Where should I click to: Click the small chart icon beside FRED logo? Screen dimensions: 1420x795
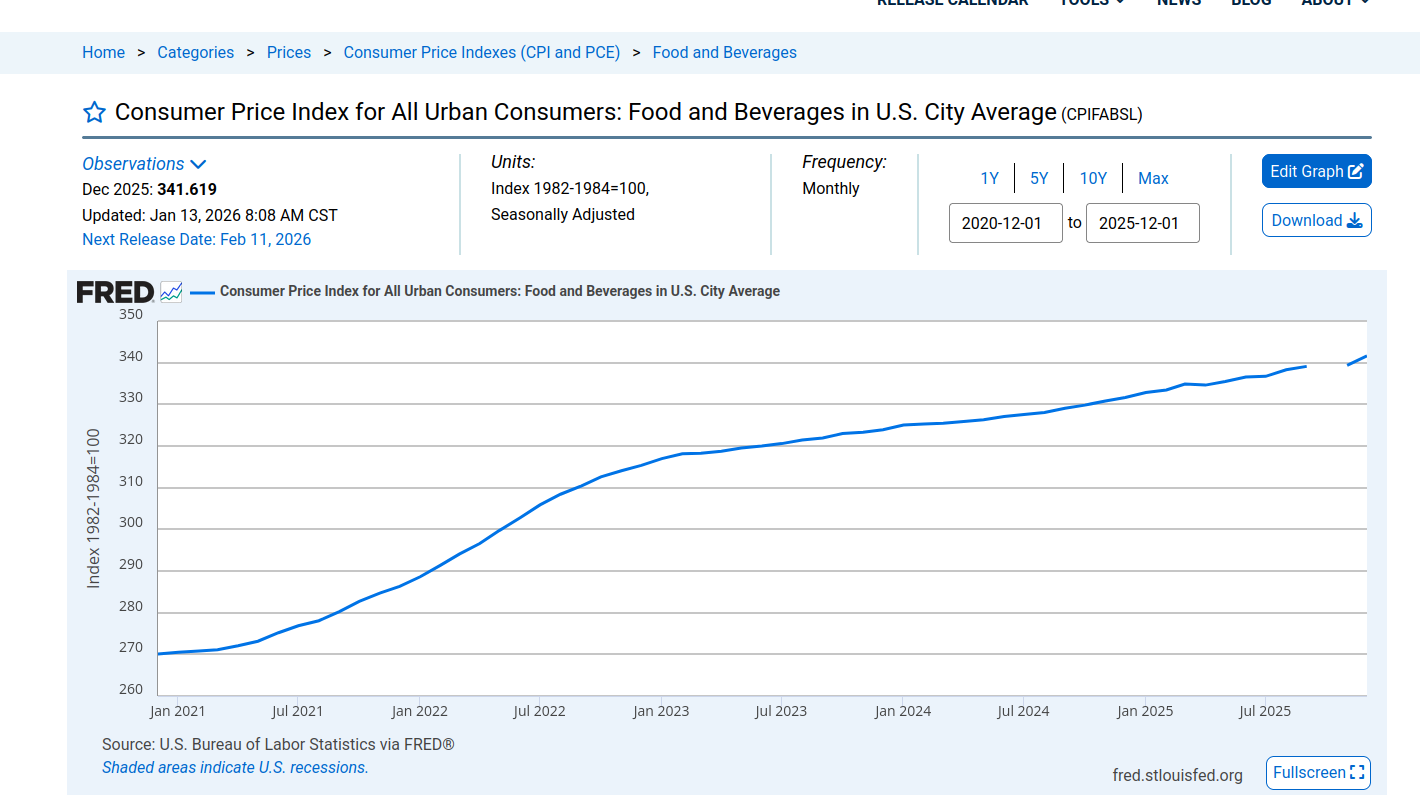[x=171, y=292]
